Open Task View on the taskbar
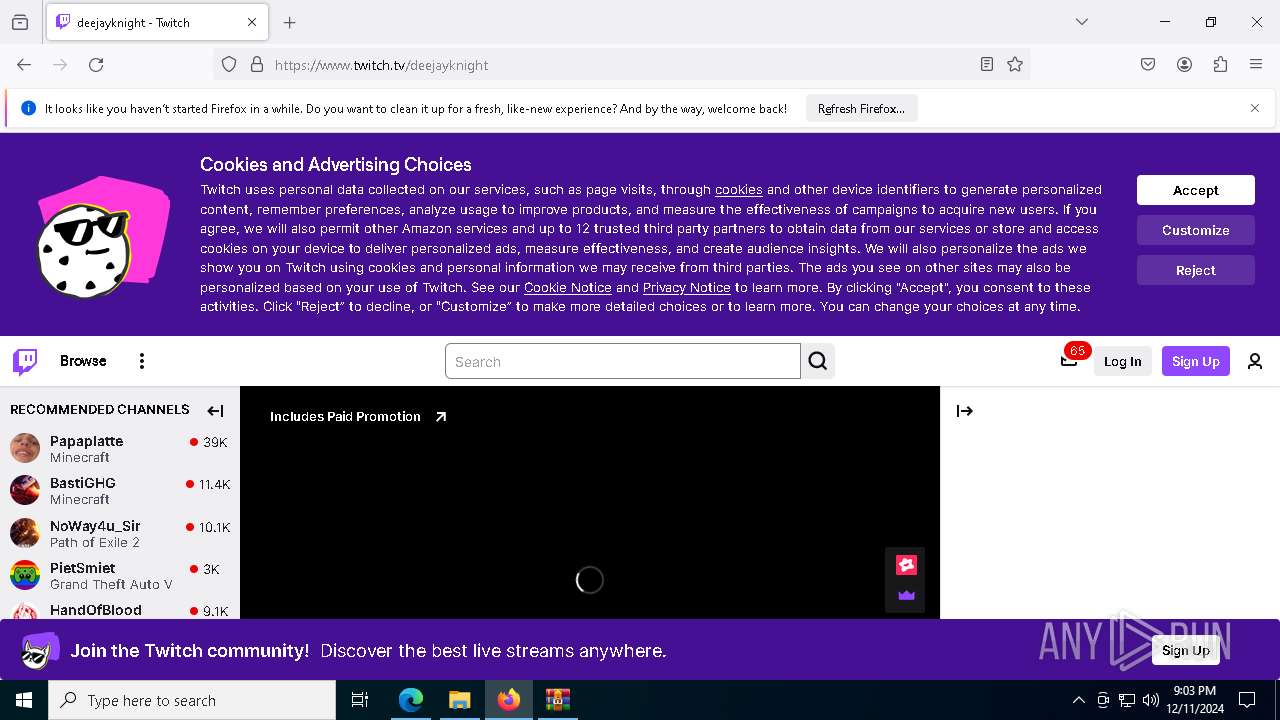Image resolution: width=1280 pixels, height=720 pixels. point(360,700)
